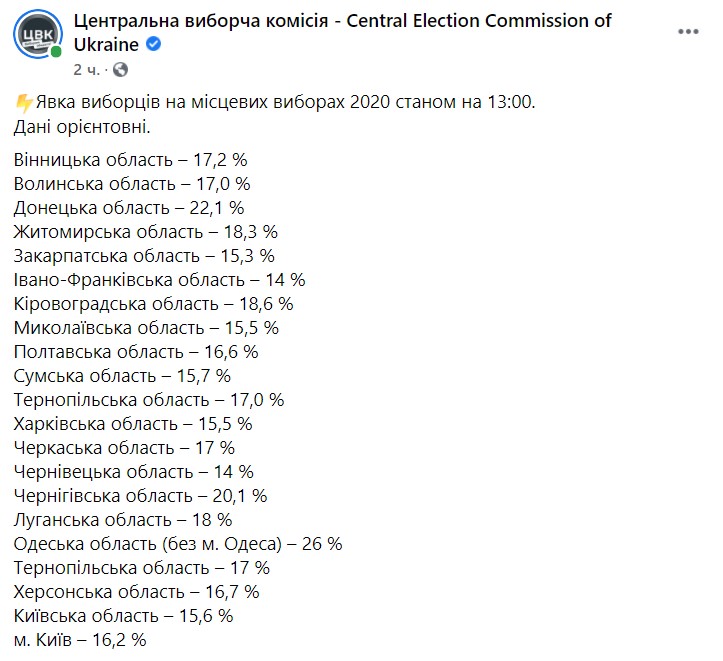Image resolution: width=723 pixels, height=661 pixels.
Task: Click the Івано-Франківська область line
Action: click(x=160, y=279)
